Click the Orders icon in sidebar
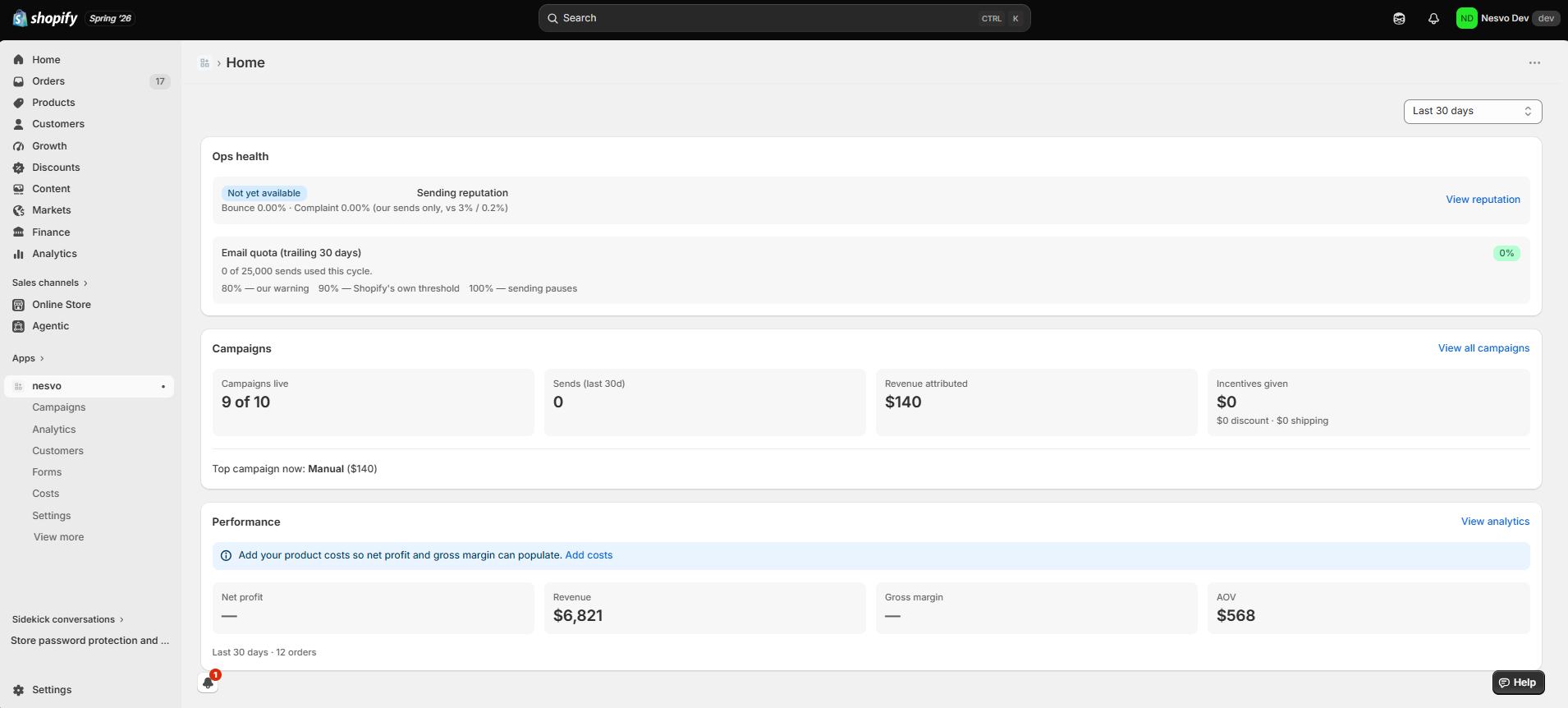The height and width of the screenshot is (708, 1568). tap(18, 81)
